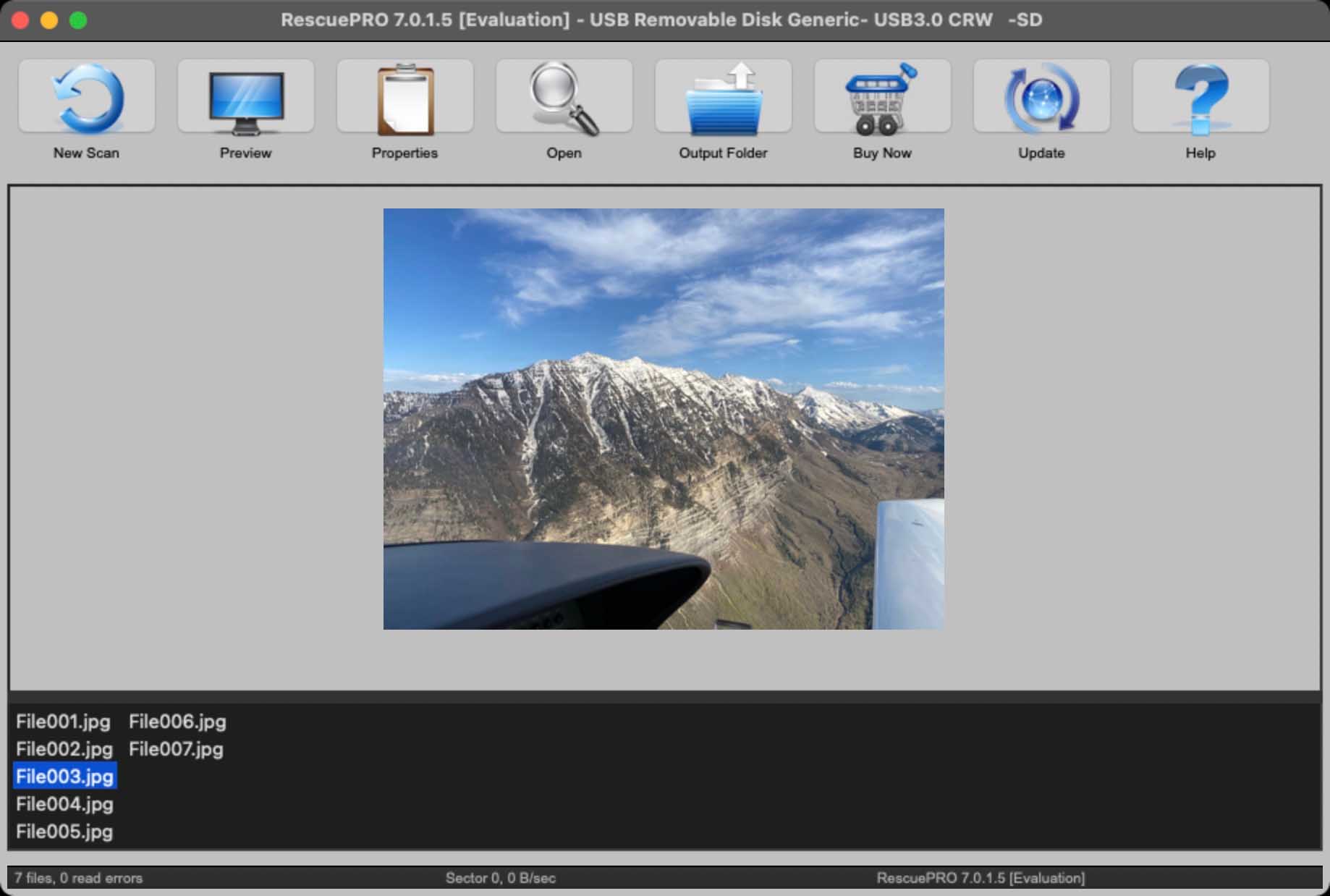Select highlighted File003.jpg entry
The height and width of the screenshot is (896, 1330).
tap(65, 777)
